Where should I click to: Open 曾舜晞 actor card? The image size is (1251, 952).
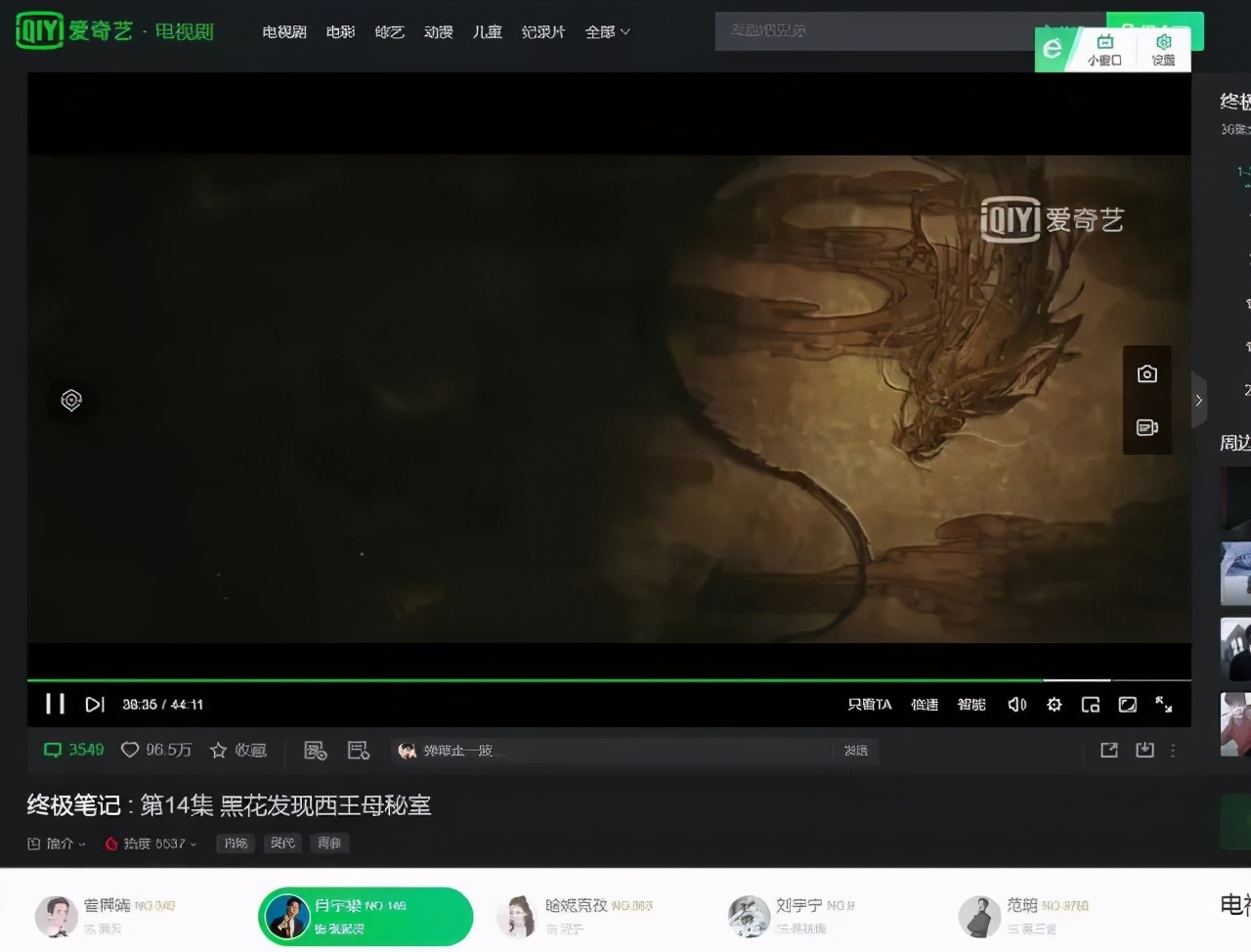(106, 917)
